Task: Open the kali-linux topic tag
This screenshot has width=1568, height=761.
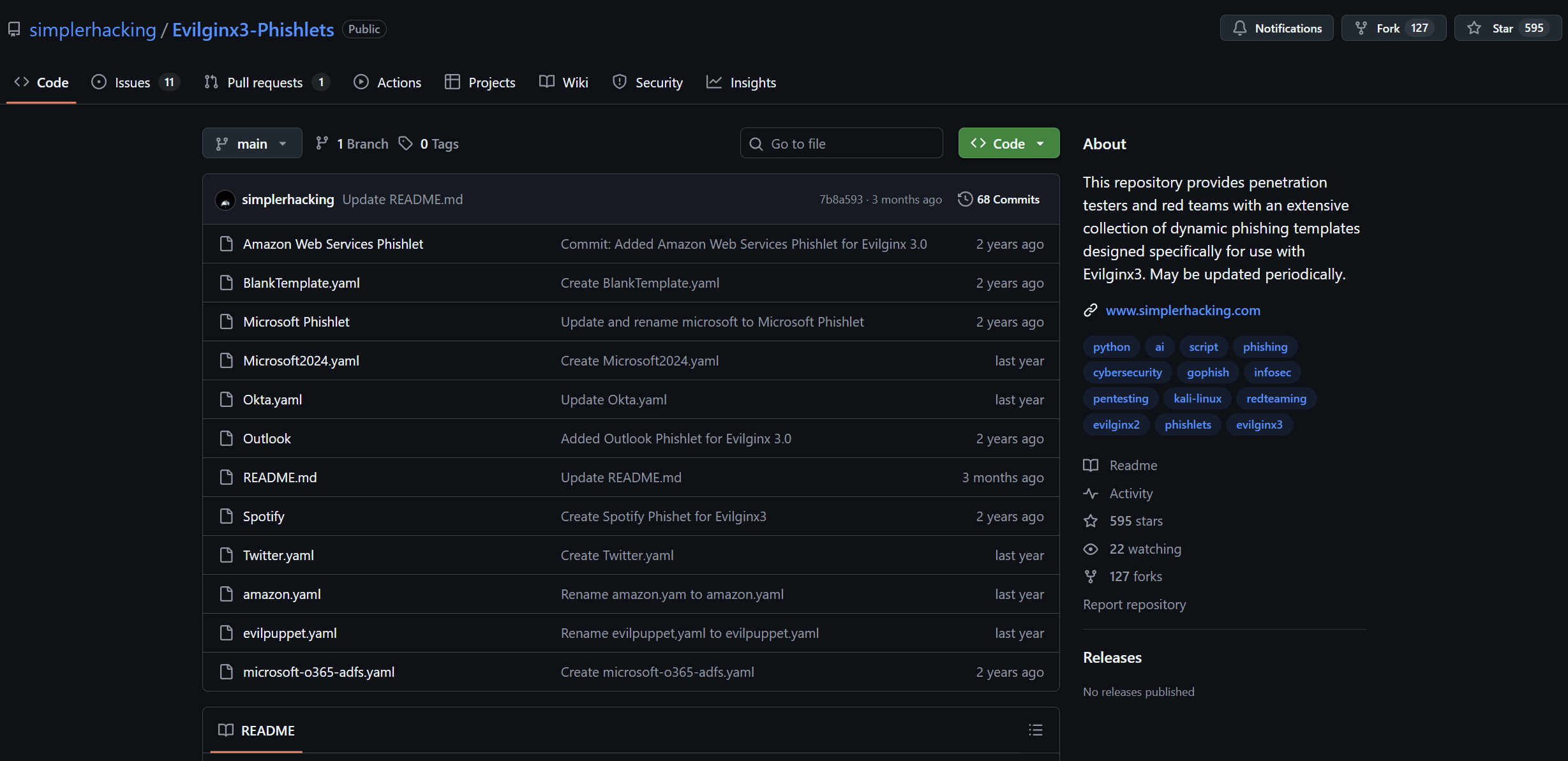Action: coord(1197,398)
